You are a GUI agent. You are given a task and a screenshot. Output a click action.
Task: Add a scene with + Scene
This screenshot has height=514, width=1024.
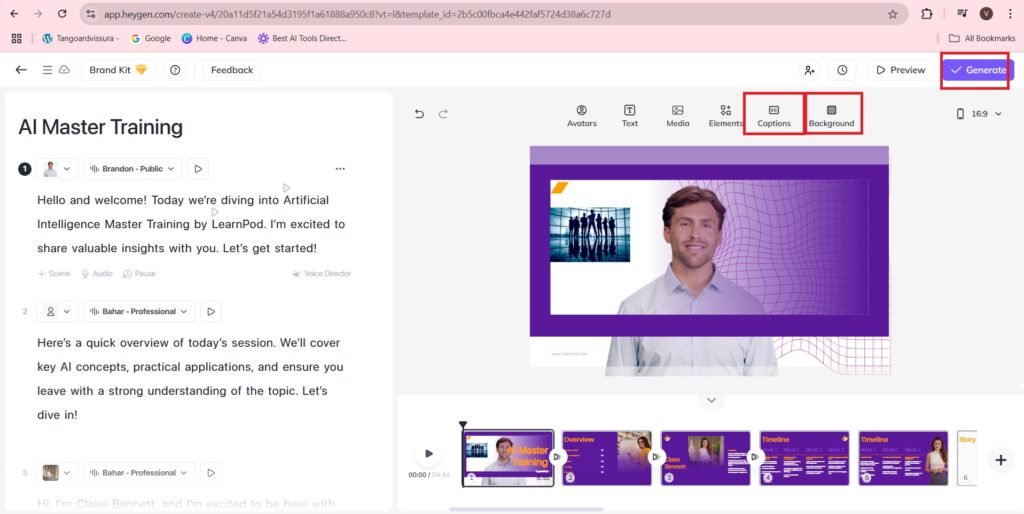click(54, 274)
